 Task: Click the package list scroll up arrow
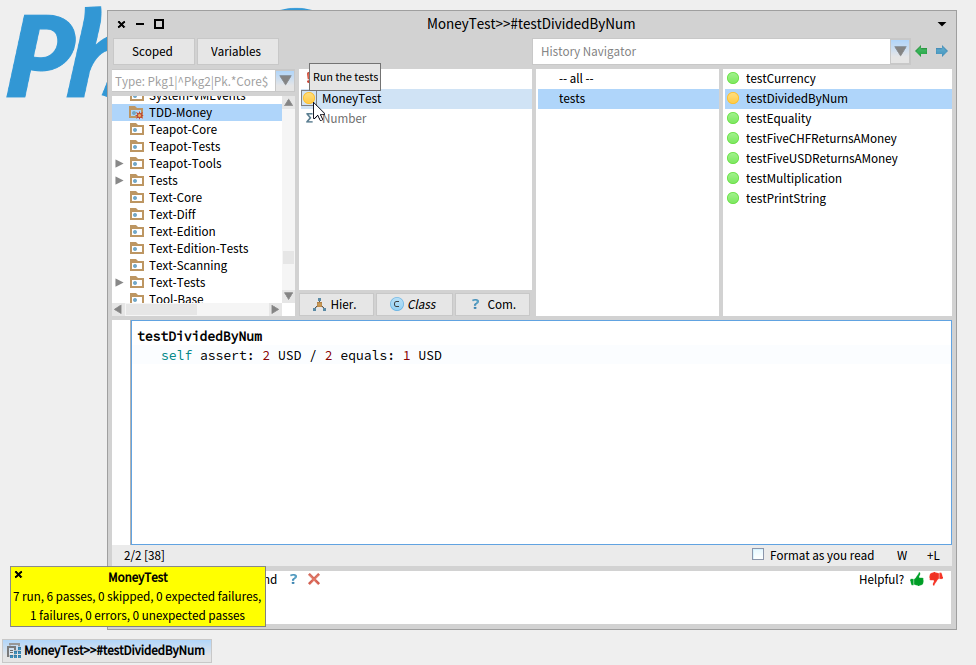pos(288,102)
